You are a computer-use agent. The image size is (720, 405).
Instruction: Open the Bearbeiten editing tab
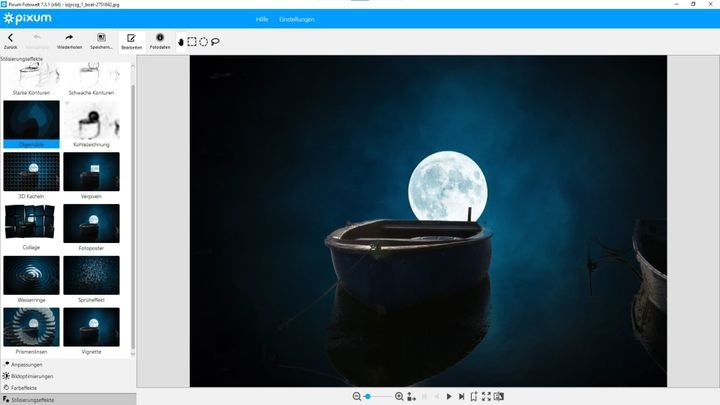131,41
